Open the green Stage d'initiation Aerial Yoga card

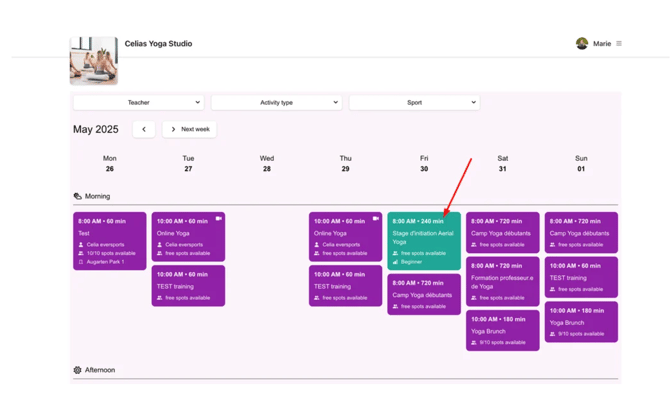[x=424, y=241]
